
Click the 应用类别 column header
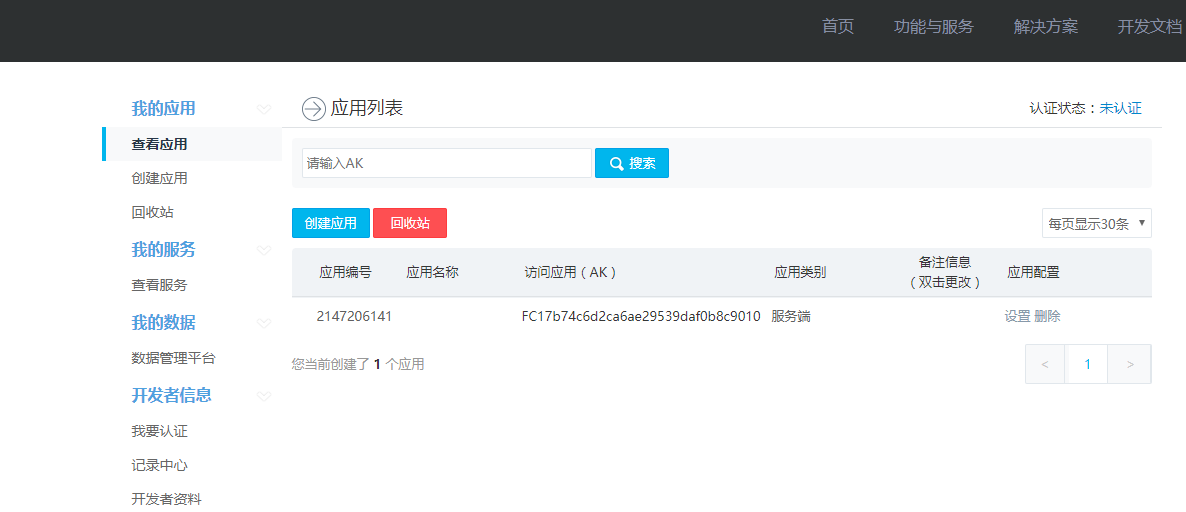800,272
